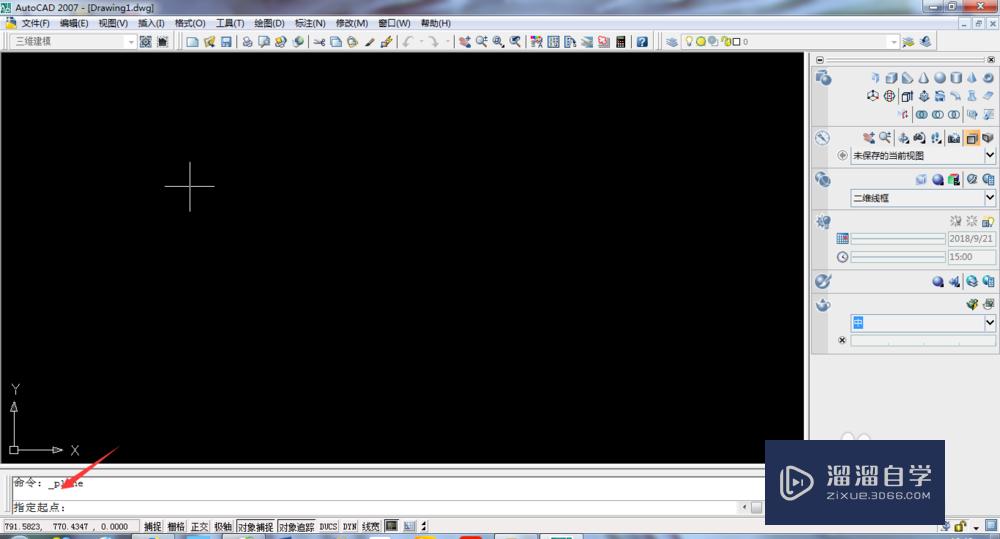Click the Cut scissors icon

coord(319,41)
